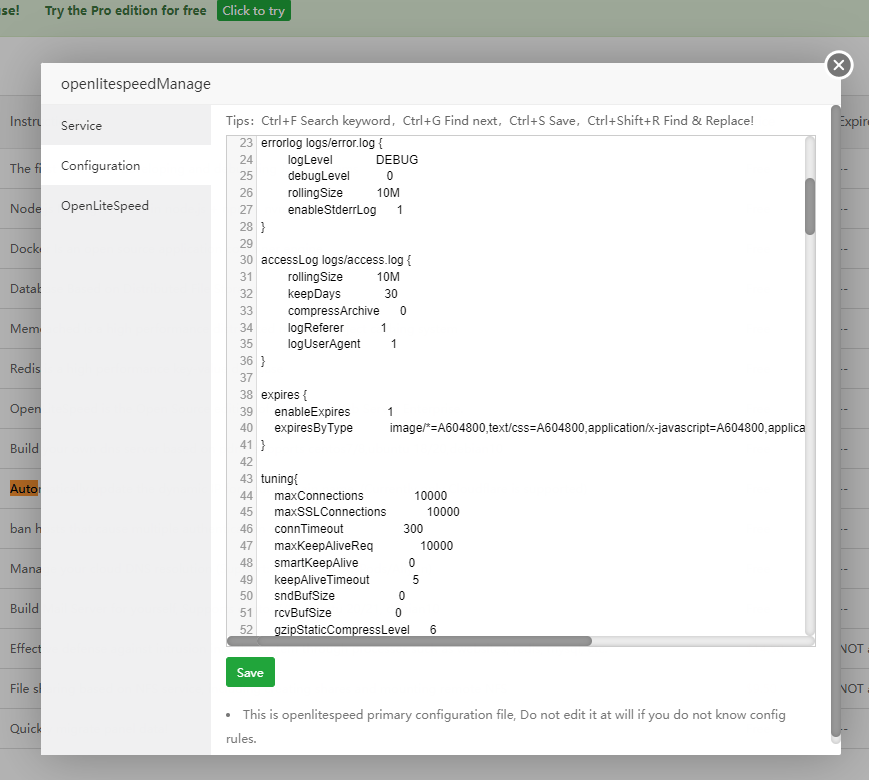The image size is (869, 780).
Task: Close the openlitespeedManage dialog
Action: [839, 65]
